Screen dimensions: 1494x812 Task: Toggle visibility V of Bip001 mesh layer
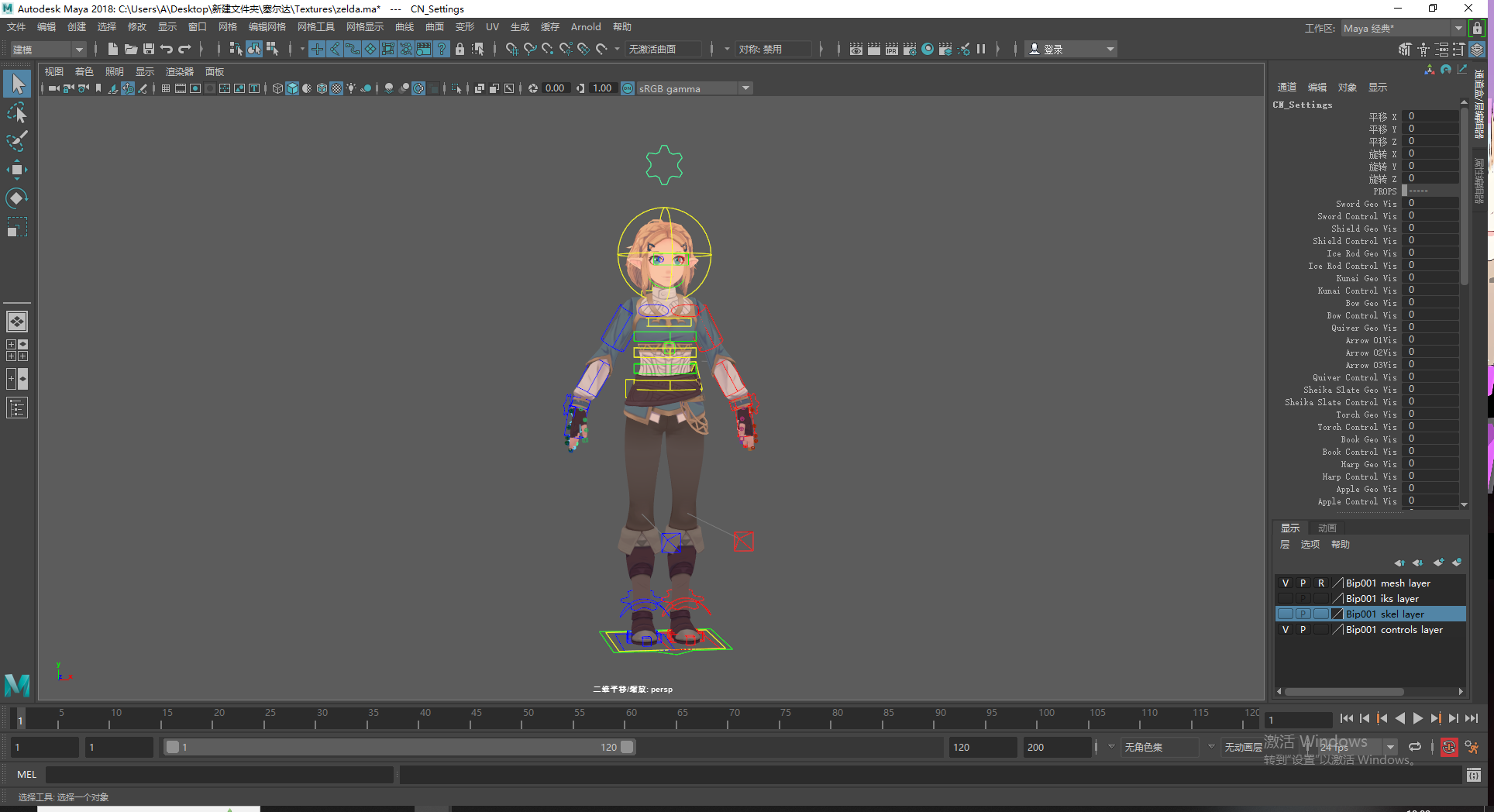[1286, 583]
